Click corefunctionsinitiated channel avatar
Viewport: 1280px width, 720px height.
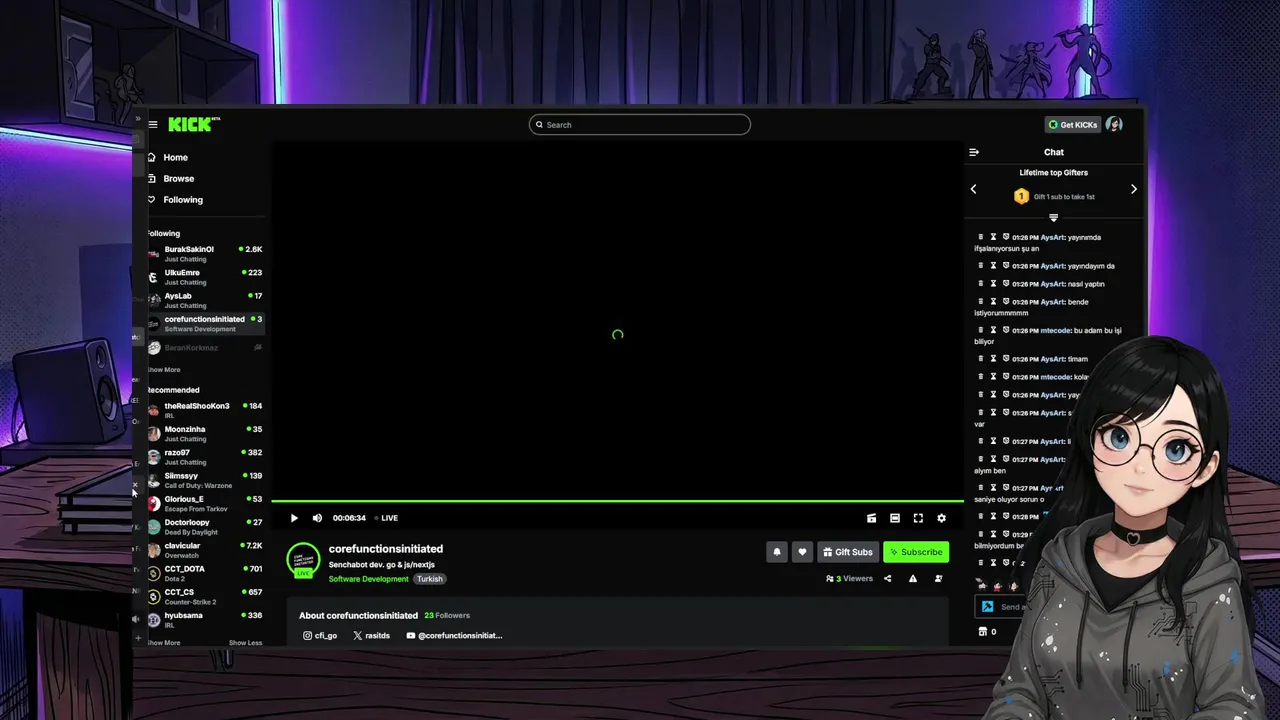pyautogui.click(x=303, y=561)
